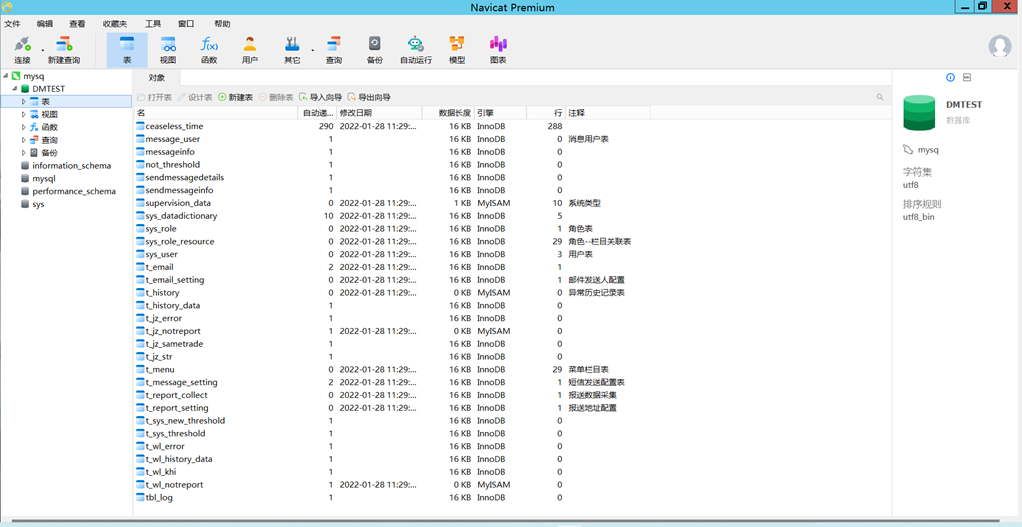Expand the 备份 tree node

point(24,152)
